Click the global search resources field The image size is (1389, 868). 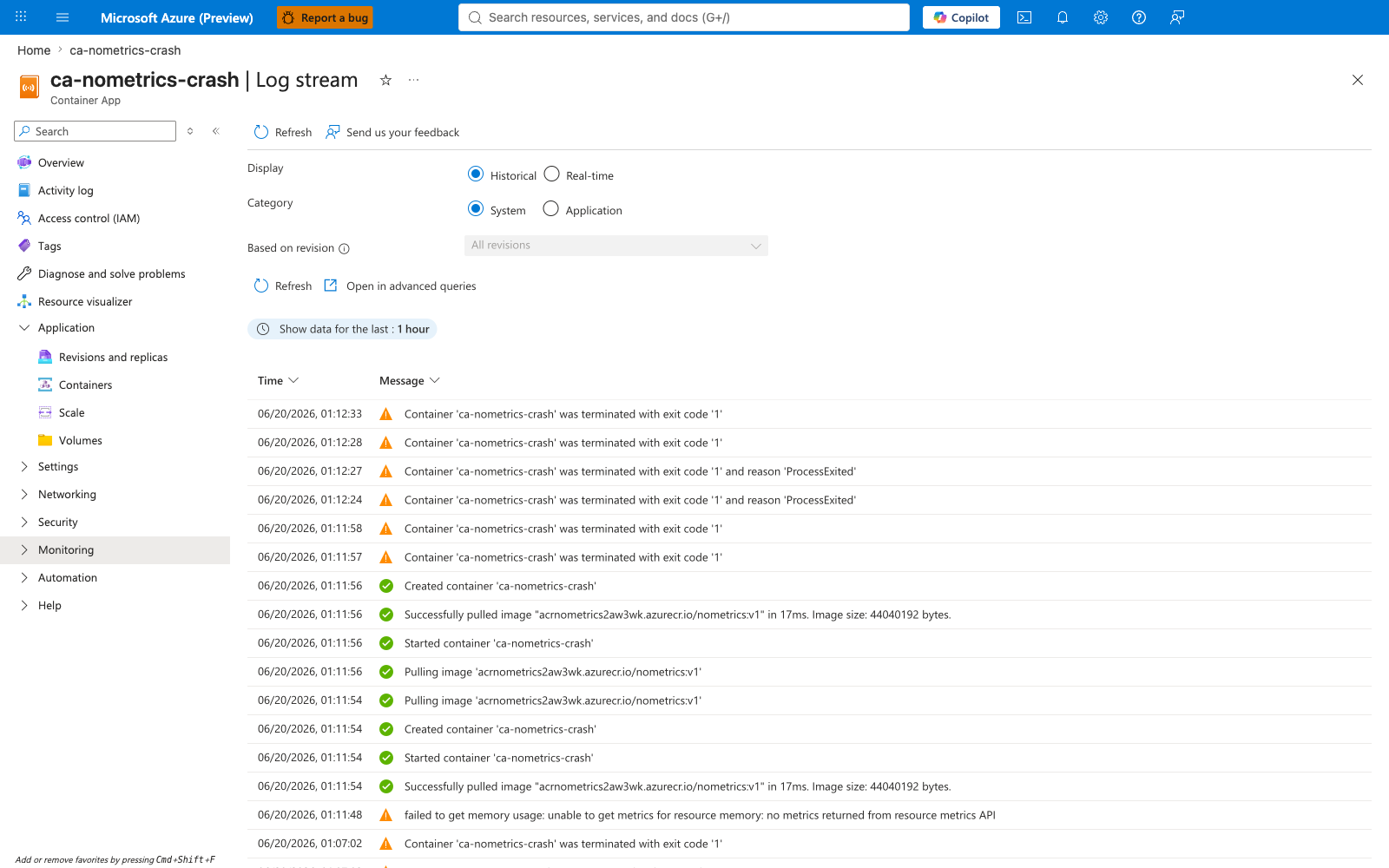tap(684, 17)
